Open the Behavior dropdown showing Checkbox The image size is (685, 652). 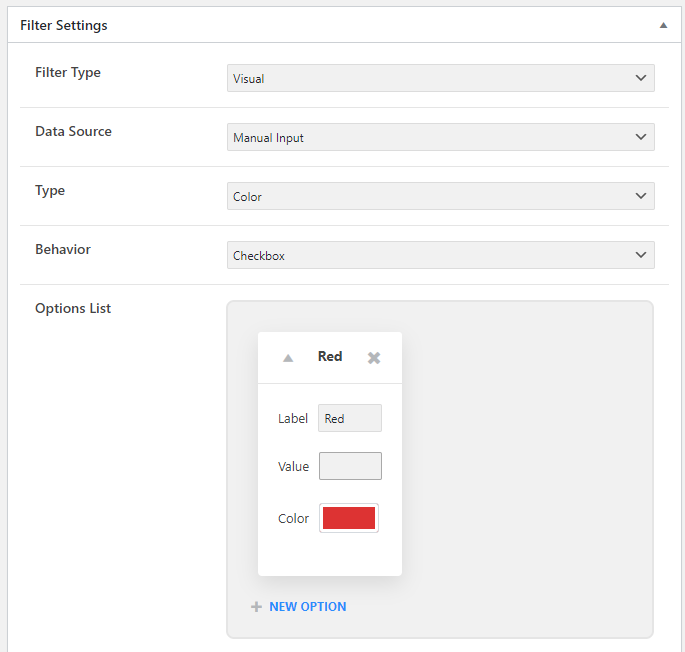pos(440,255)
